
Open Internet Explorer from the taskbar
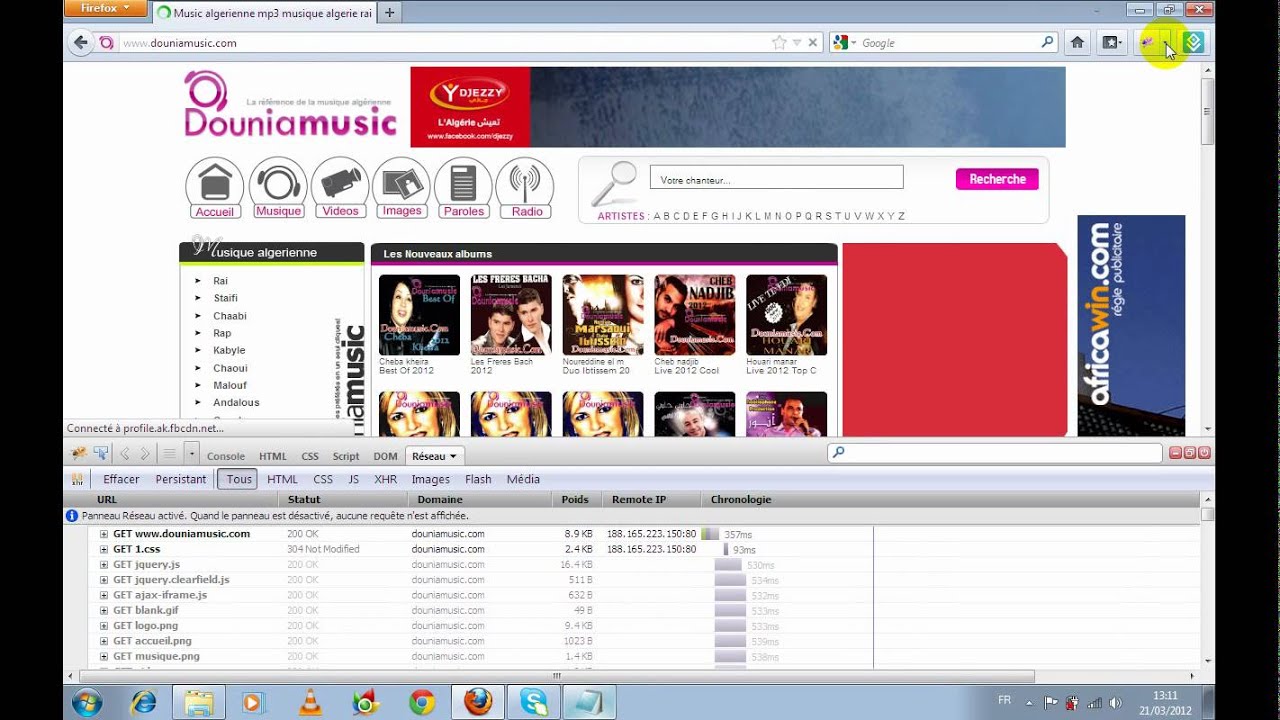144,703
